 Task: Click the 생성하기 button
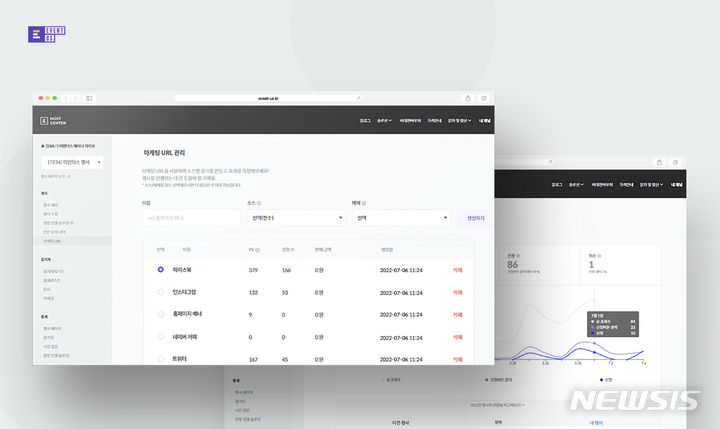point(475,217)
